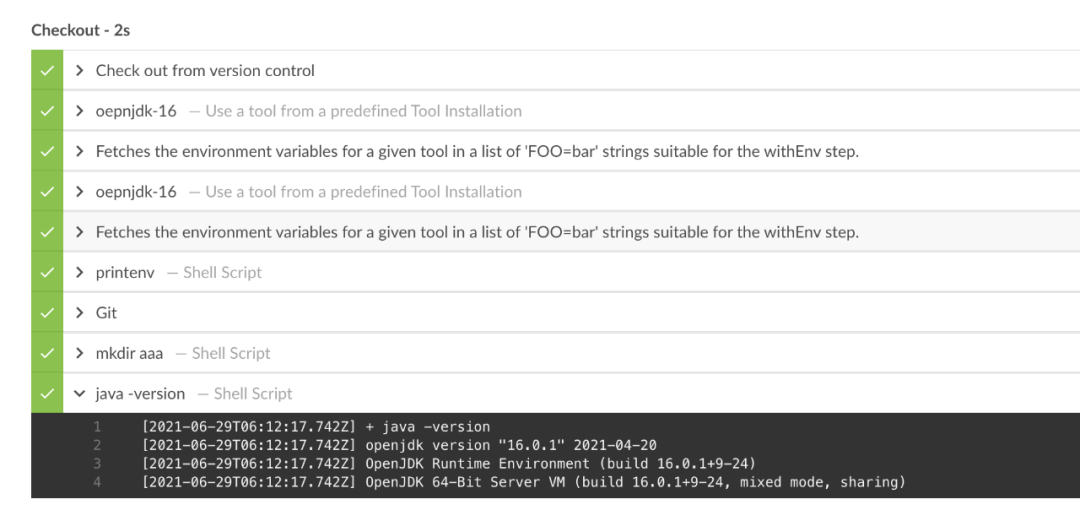
Task: Click the green check icon beside "Check out from version control"
Action: 46,71
